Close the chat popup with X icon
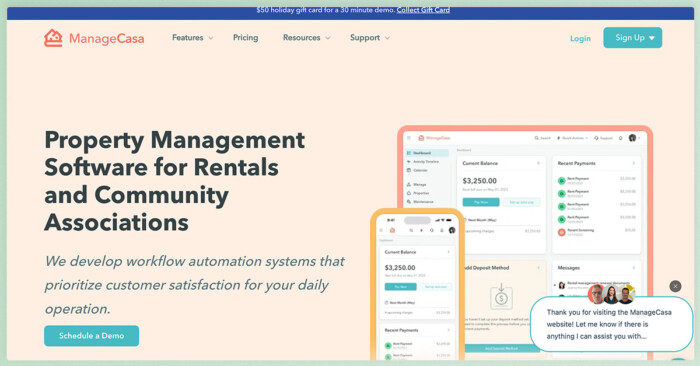Image resolution: width=700 pixels, height=366 pixels. tap(675, 286)
